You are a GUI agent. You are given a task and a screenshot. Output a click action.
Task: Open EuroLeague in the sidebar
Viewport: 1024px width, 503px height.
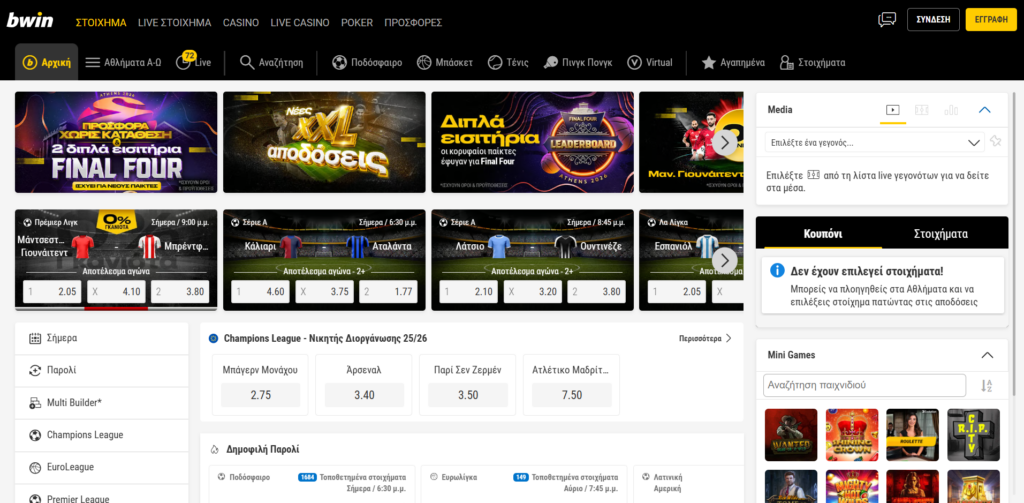point(102,467)
